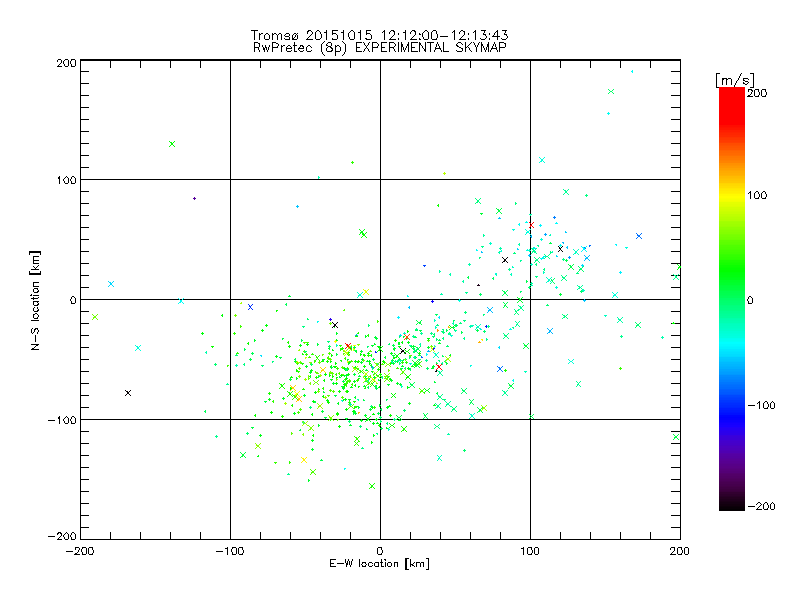Click the colorbar label "0" next to green
800x600 pixels.
tap(750, 300)
